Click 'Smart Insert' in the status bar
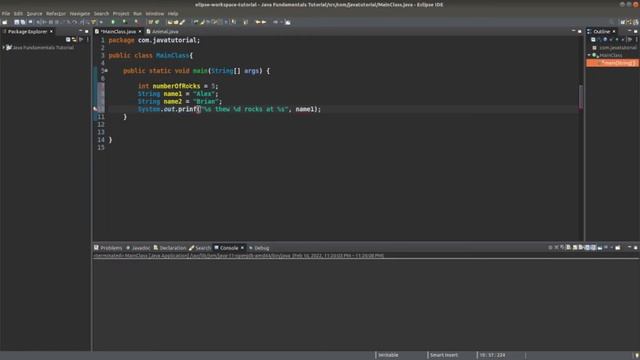640x360 pixels. pos(444,355)
